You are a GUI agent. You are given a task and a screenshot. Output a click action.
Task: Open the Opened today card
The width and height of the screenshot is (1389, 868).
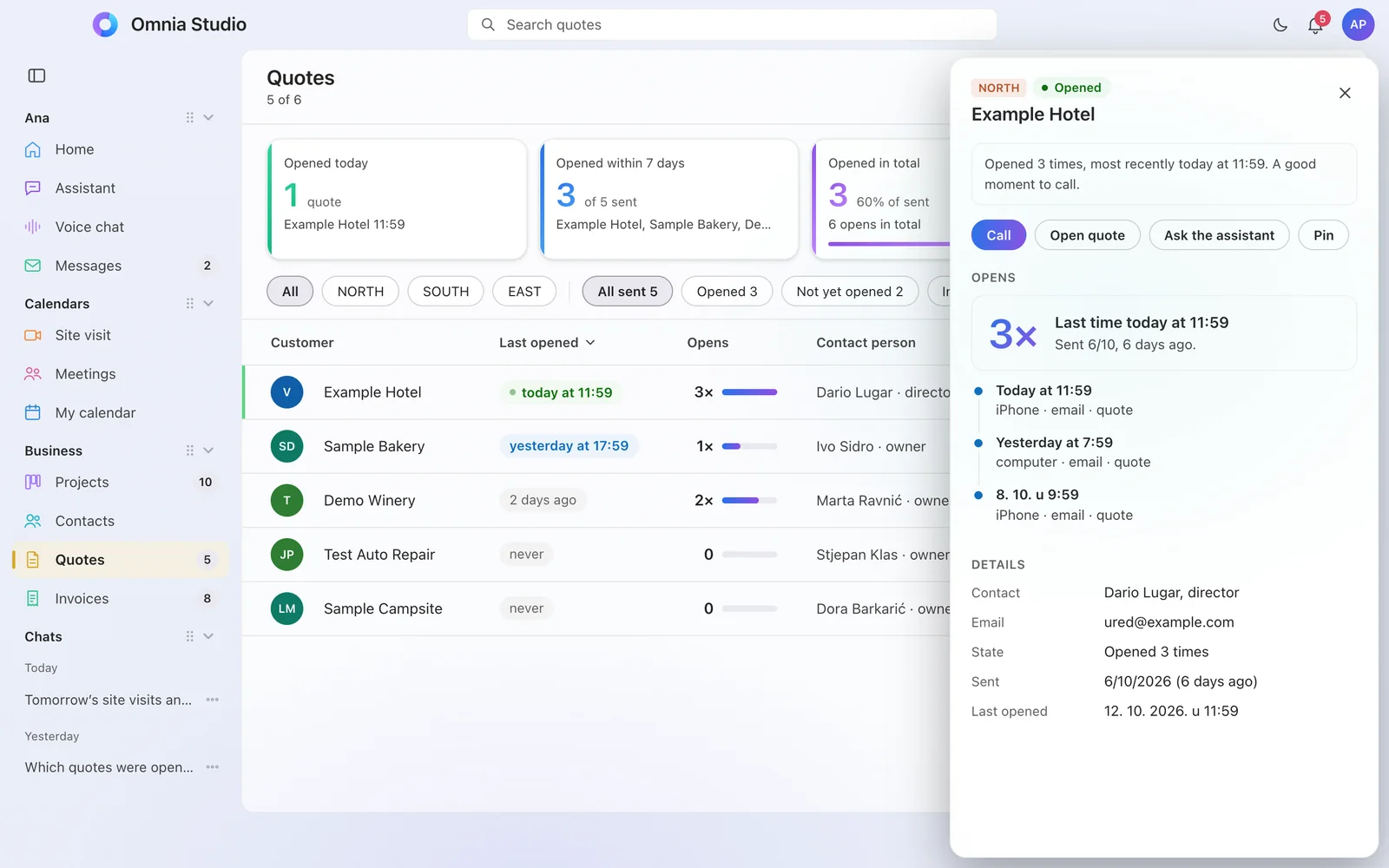[x=397, y=199]
